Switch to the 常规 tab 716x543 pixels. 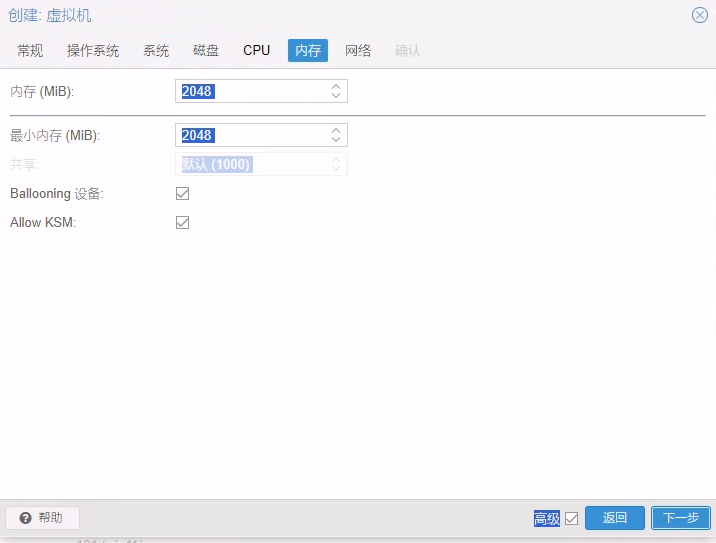click(30, 51)
